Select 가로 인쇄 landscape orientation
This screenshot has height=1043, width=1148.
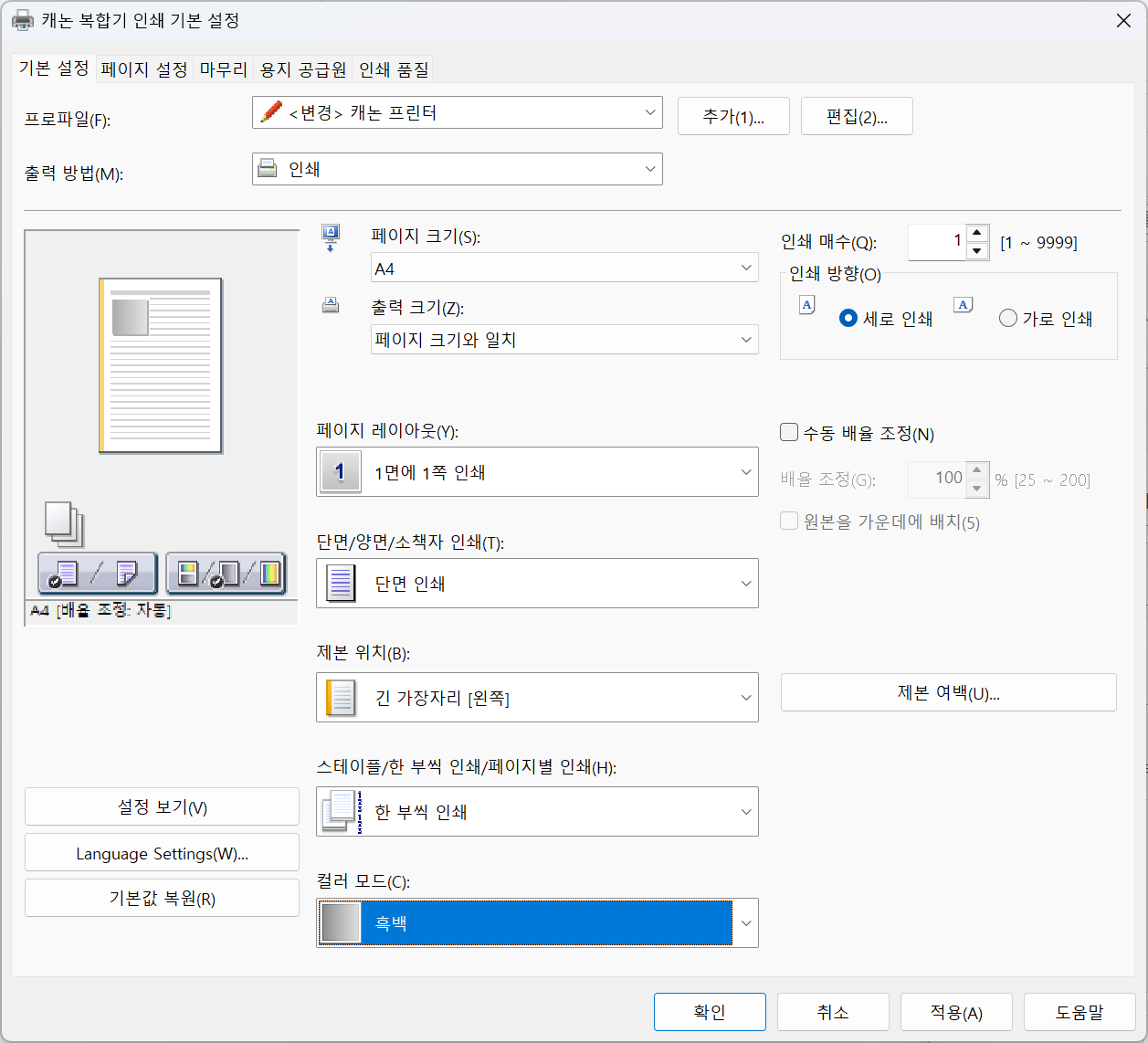click(1008, 319)
